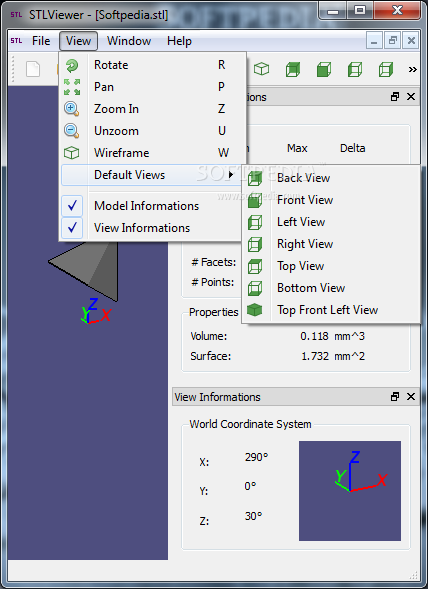The height and width of the screenshot is (589, 428).
Task: Click the Zoom In magnifier icon
Action: [71, 109]
